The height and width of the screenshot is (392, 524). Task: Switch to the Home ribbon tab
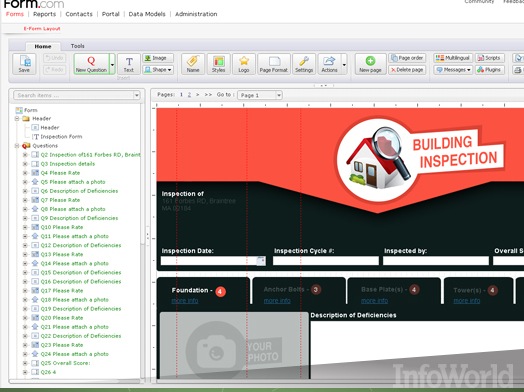click(43, 46)
